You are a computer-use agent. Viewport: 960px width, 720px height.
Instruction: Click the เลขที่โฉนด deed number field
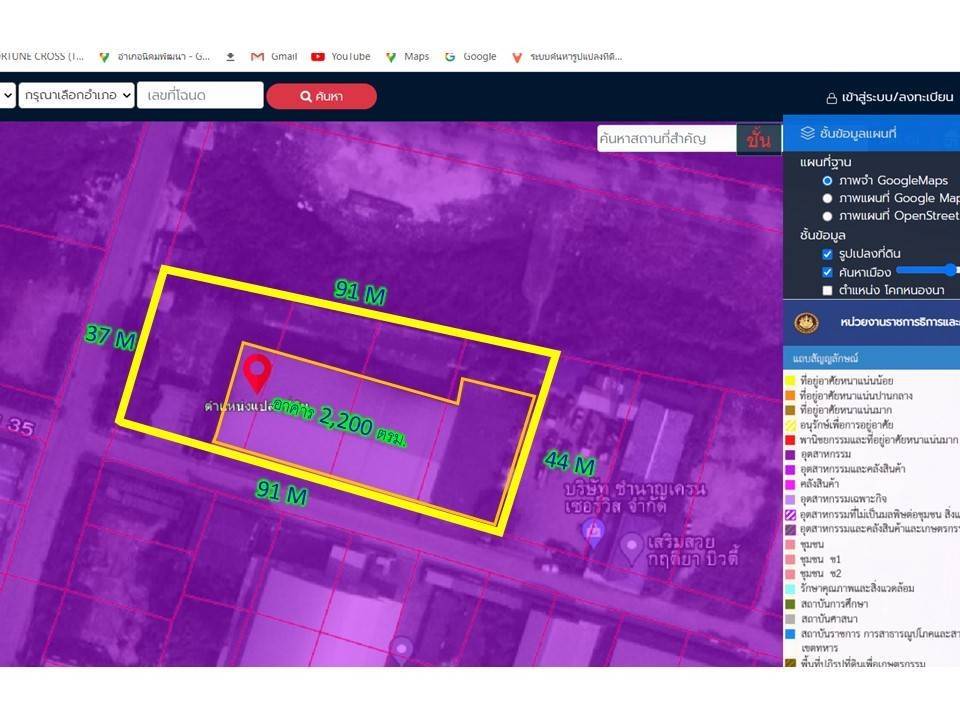[200, 96]
